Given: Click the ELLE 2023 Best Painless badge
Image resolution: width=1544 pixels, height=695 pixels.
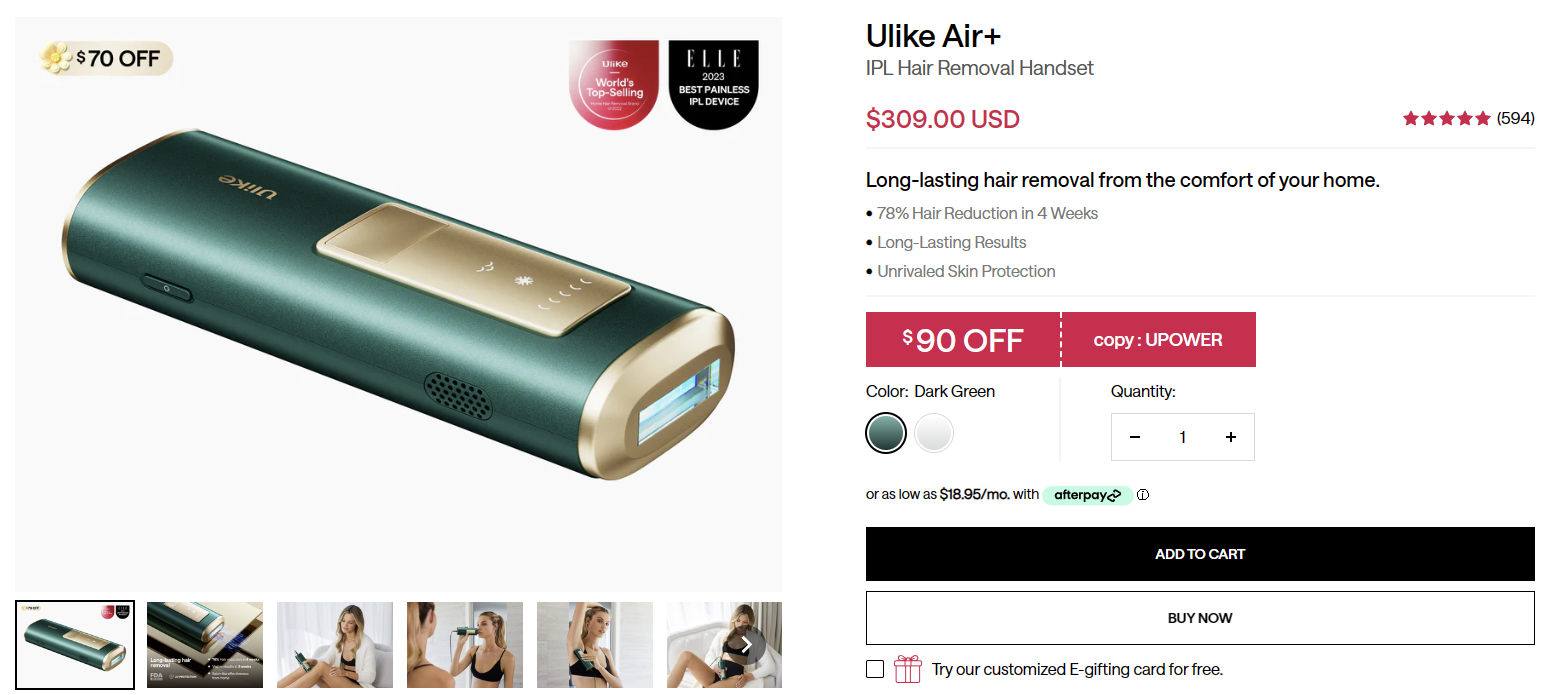Looking at the screenshot, I should pos(713,86).
